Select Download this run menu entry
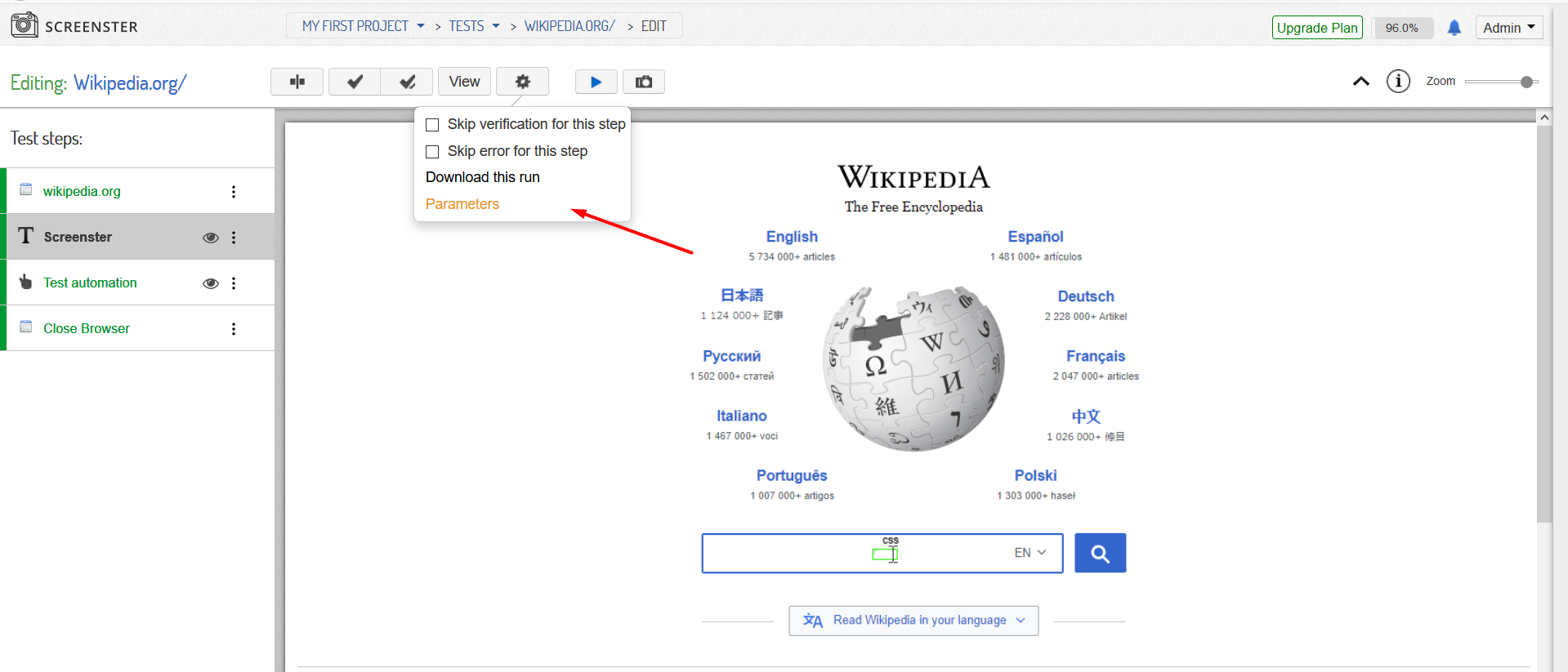 [x=483, y=177]
